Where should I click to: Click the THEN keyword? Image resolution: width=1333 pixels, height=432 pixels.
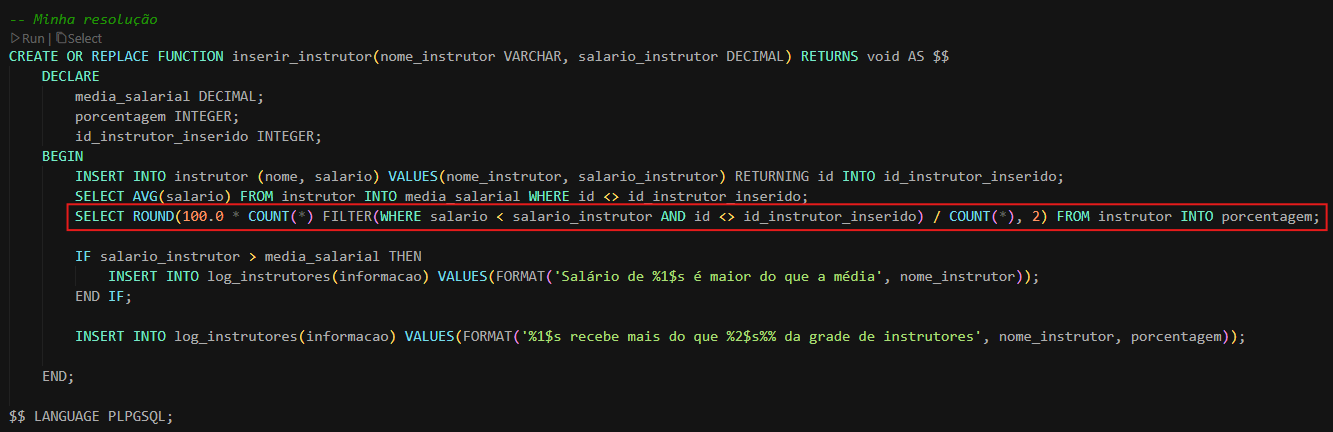click(x=405, y=256)
